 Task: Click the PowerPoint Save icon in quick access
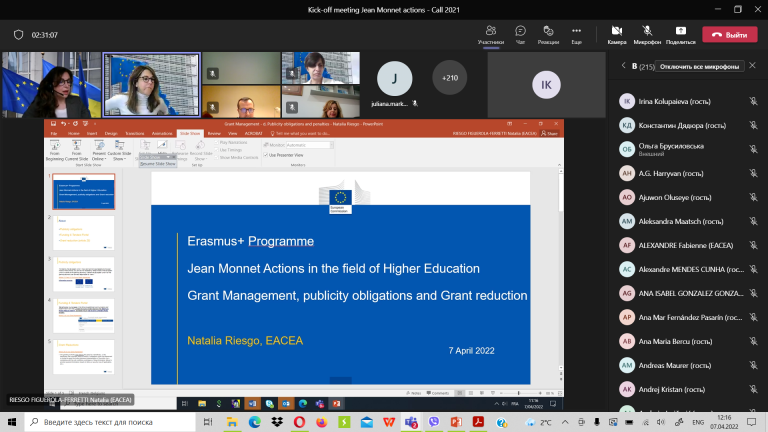point(53,124)
